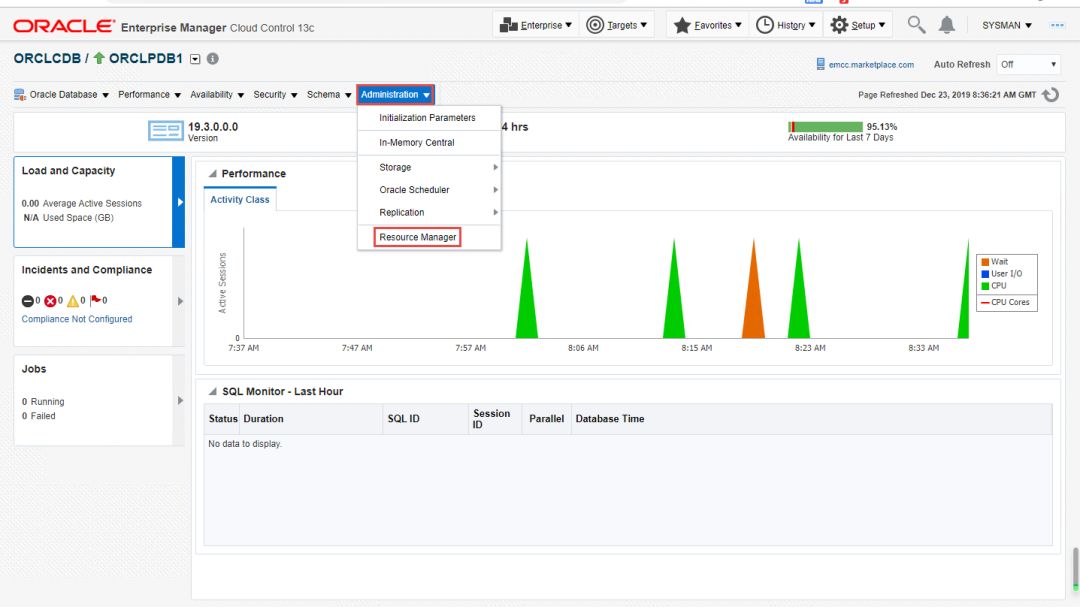
Task: Click the info icon beside ORCLPDB1
Action: [x=212, y=59]
